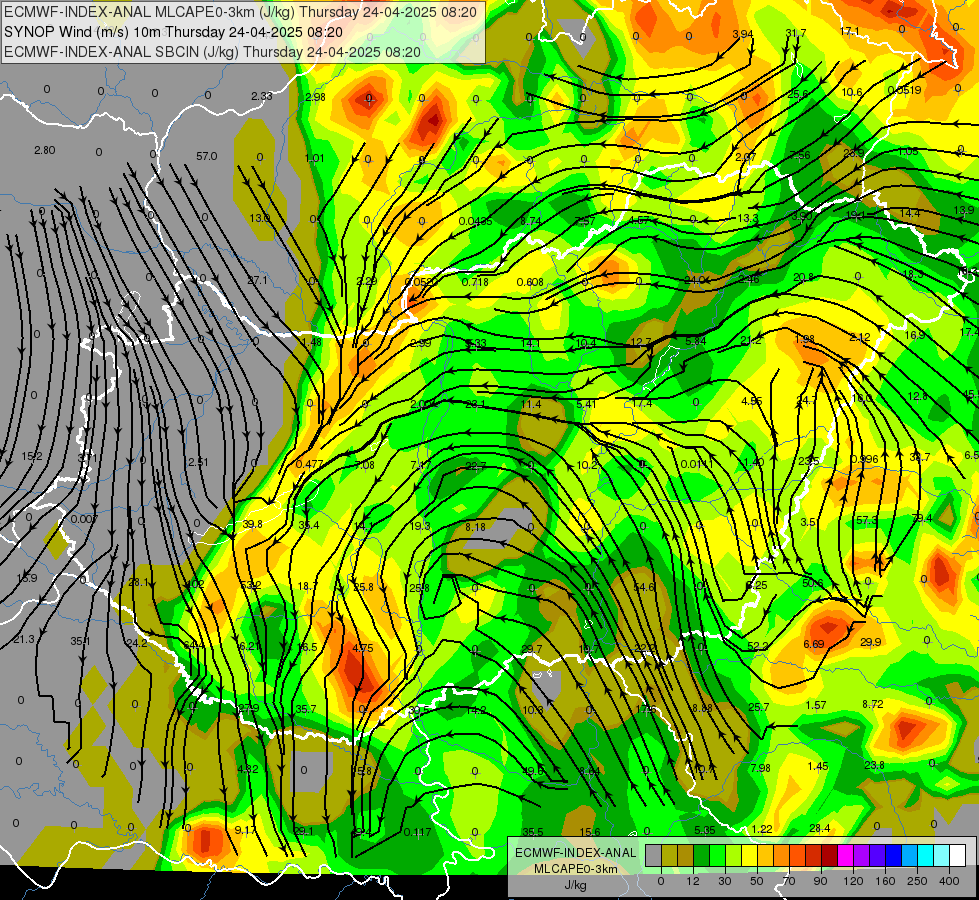The image size is (979, 900).
Task: Click the station value 10.4
Action: pyautogui.click(x=585, y=342)
